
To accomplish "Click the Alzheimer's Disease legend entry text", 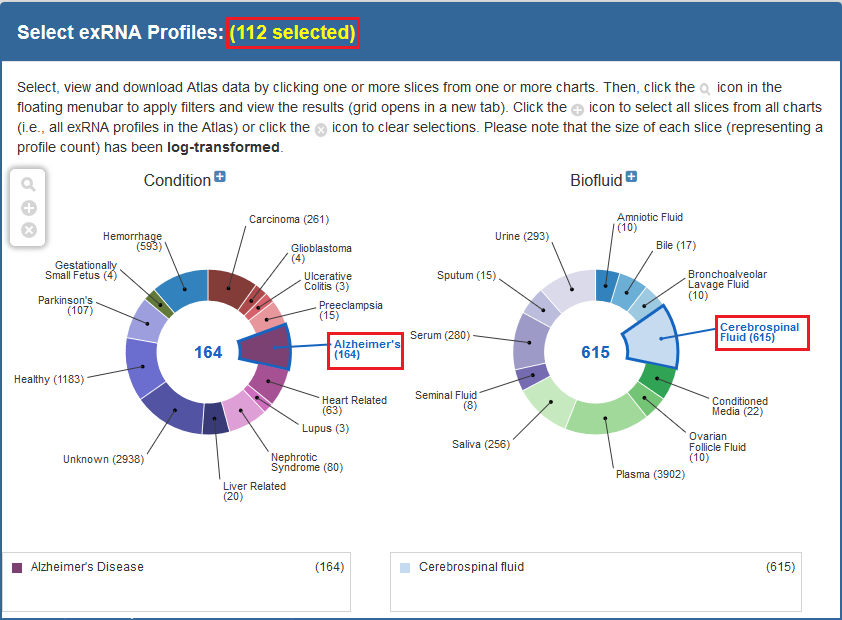I will [x=87, y=567].
